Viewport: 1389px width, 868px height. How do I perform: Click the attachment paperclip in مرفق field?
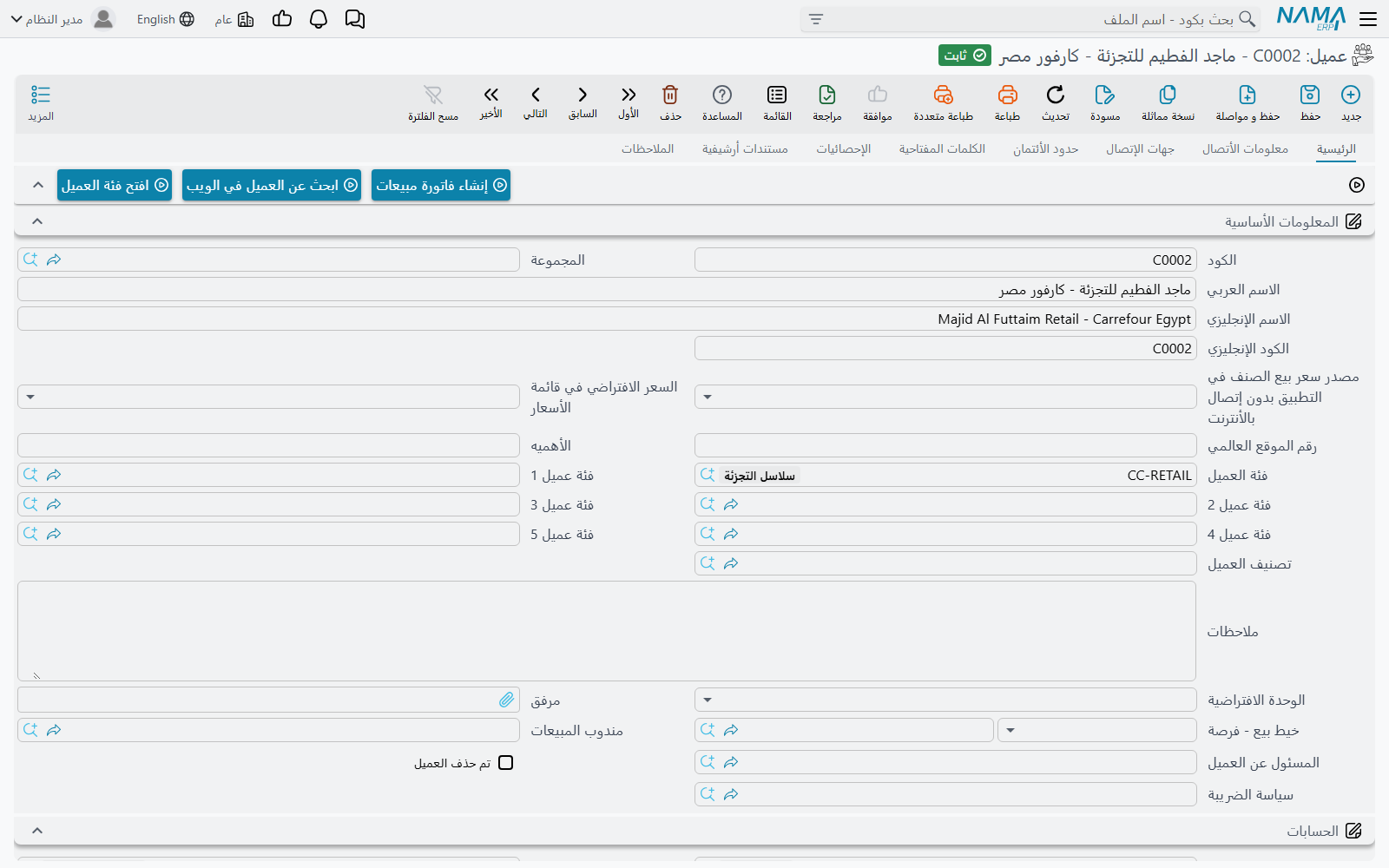(x=507, y=700)
